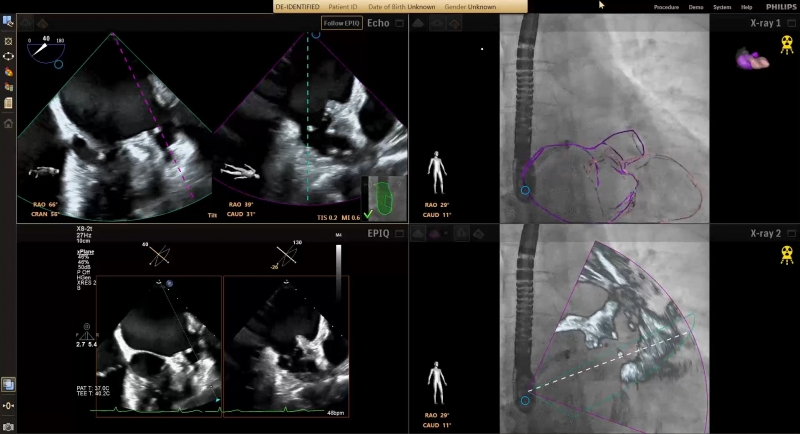The height and width of the screenshot is (434, 800).
Task: Click the 3D heart model thumbnail in X-ray 1
Action: 753,58
